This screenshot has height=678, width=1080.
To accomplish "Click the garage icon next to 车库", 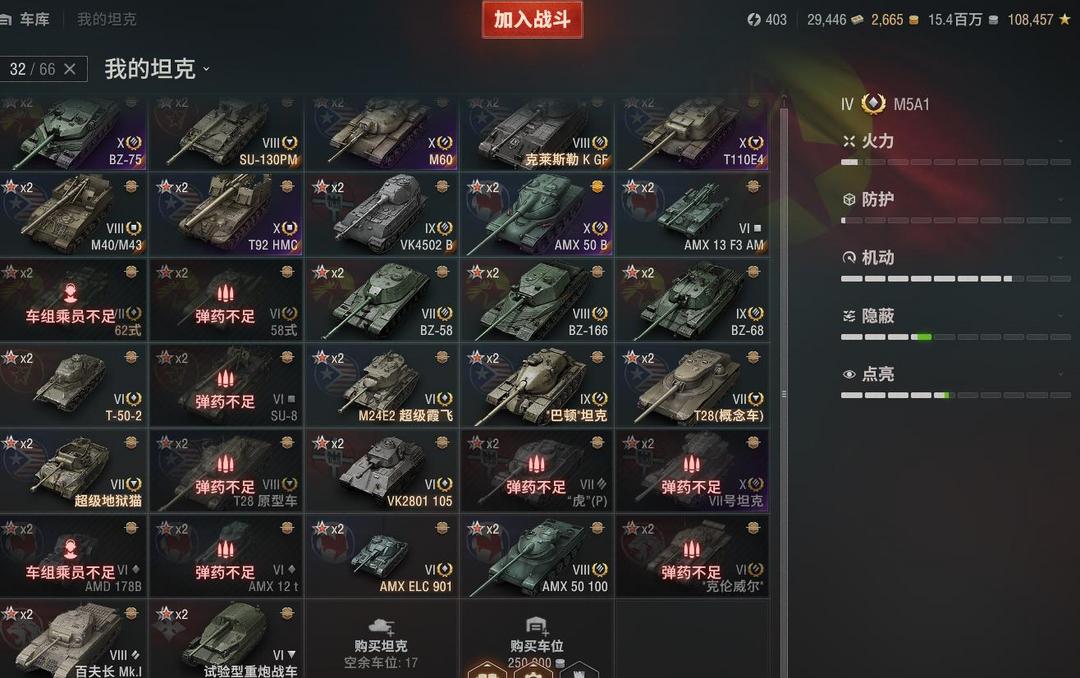I will [x=5, y=19].
